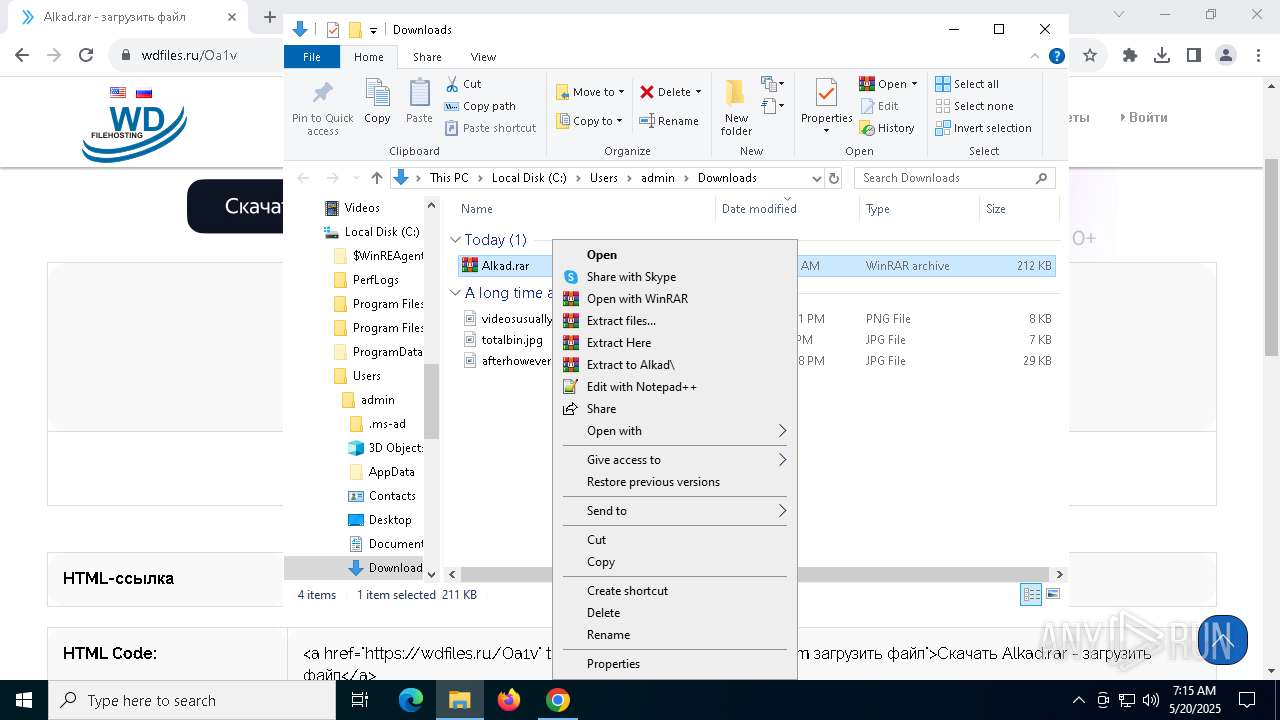
Task: Choose Extract Here option
Action: click(674, 343)
